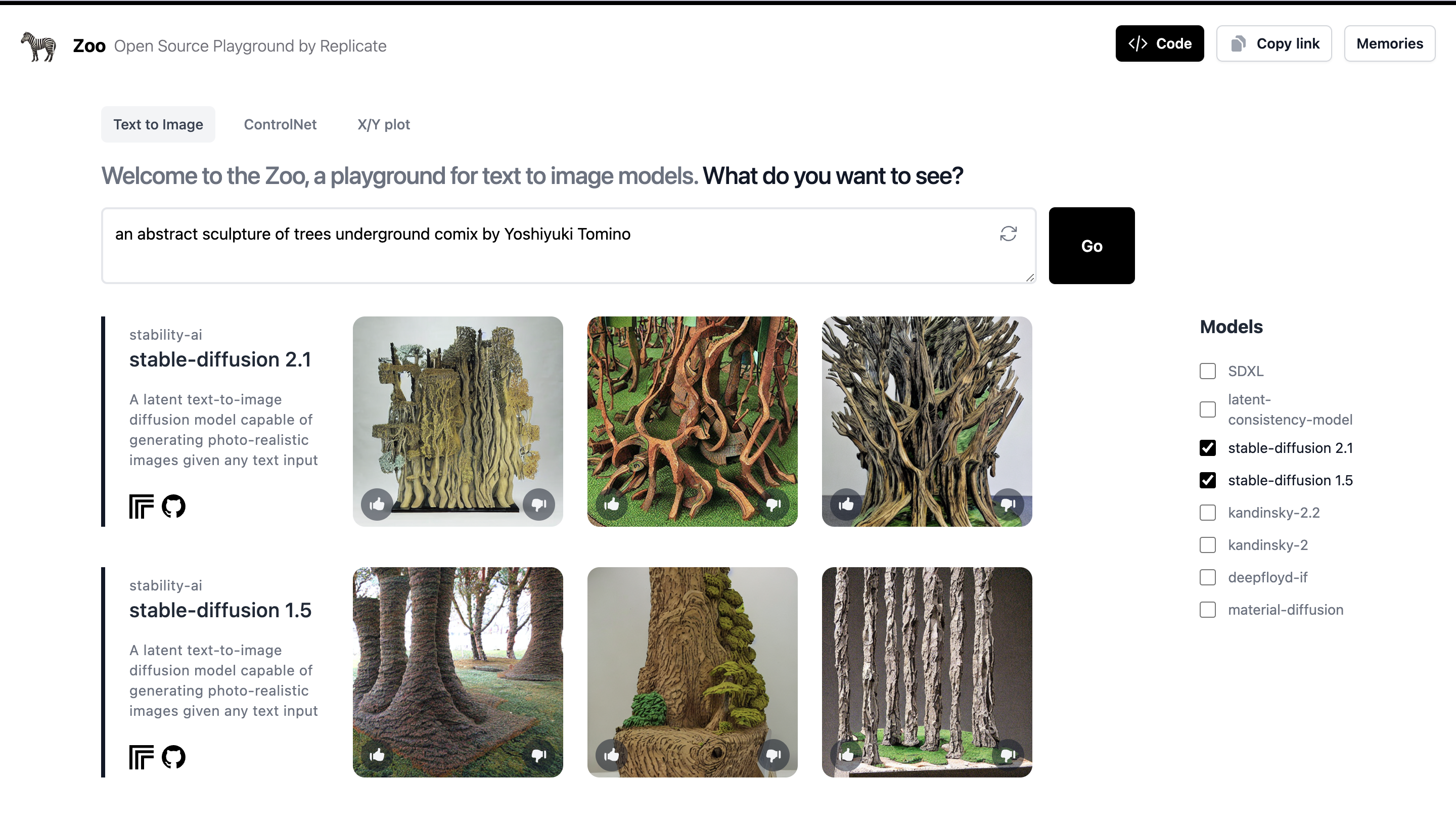
Task: Thumbs up the gray tree trunks image
Action: click(x=846, y=754)
